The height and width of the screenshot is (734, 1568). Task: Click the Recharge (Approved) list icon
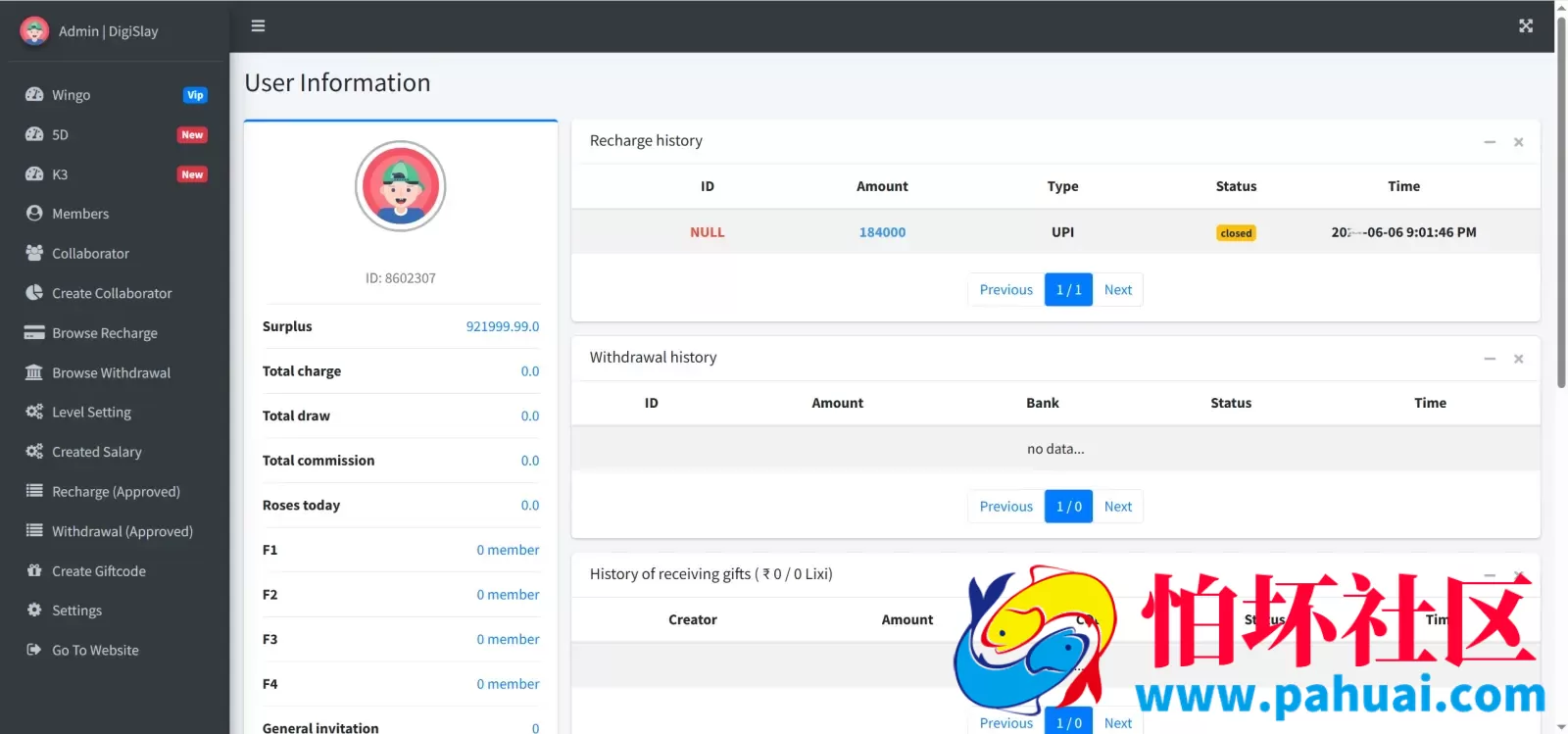34,491
